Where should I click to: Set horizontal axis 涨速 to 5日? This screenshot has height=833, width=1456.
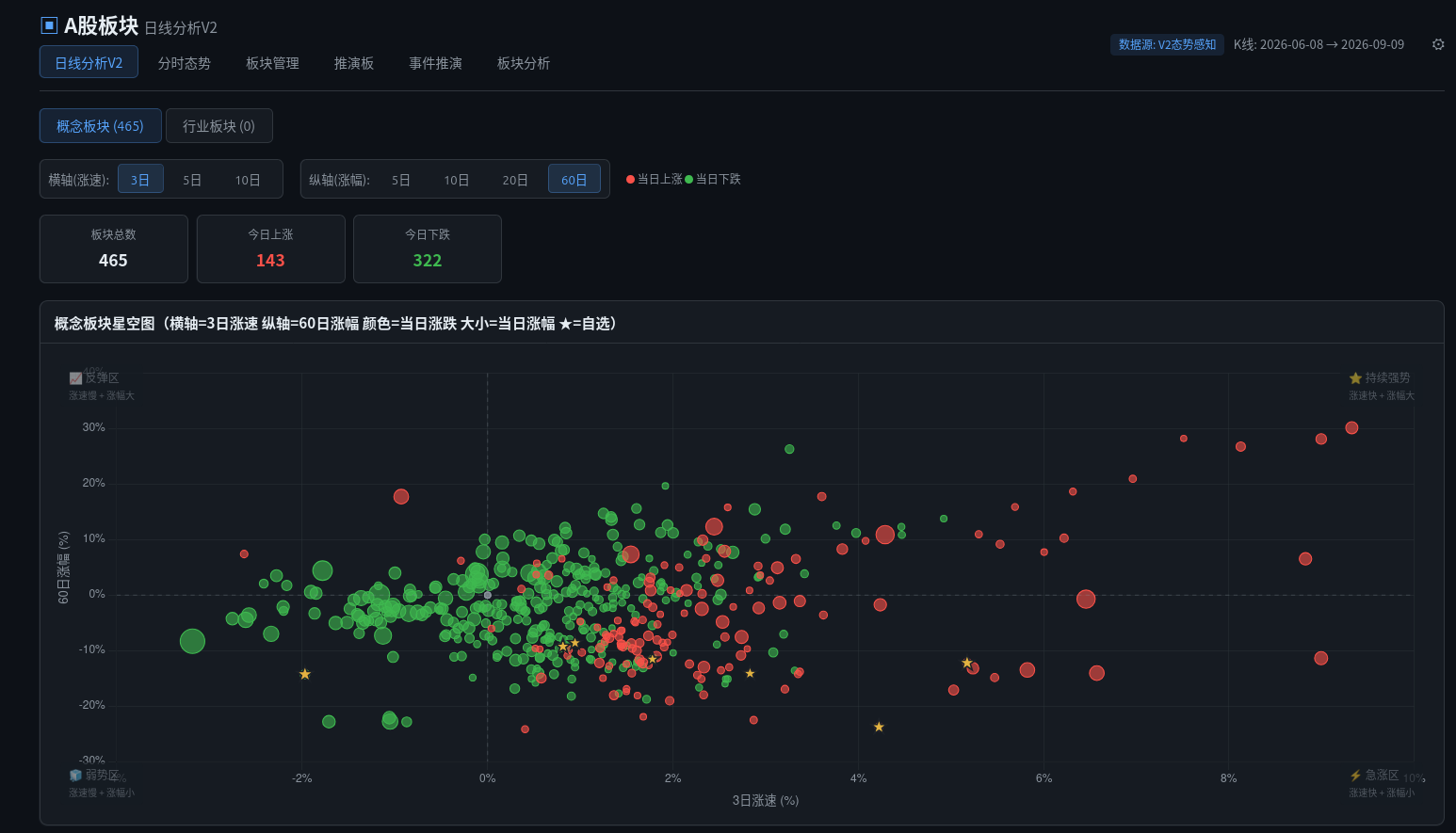pos(192,179)
